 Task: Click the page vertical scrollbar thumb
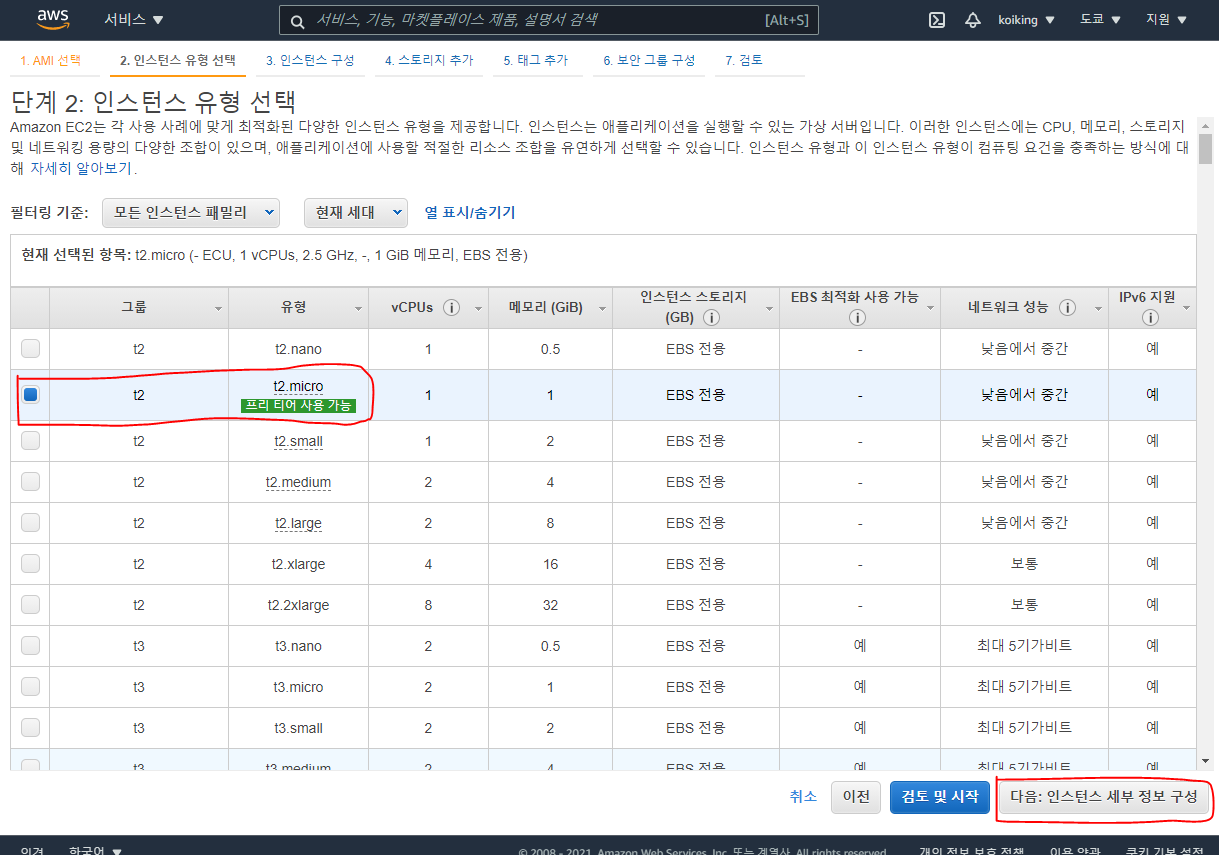[1206, 148]
